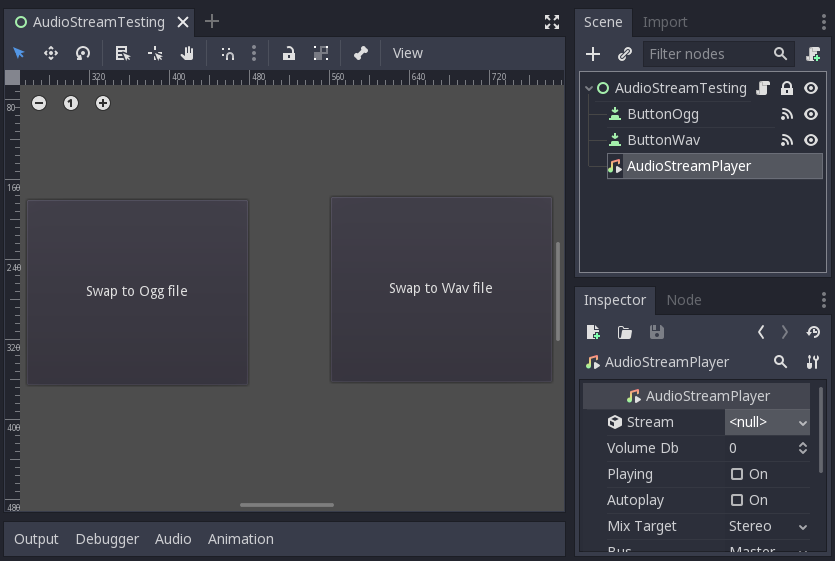835x561 pixels.
Task: Make children of object unselectable
Action: pos(321,53)
